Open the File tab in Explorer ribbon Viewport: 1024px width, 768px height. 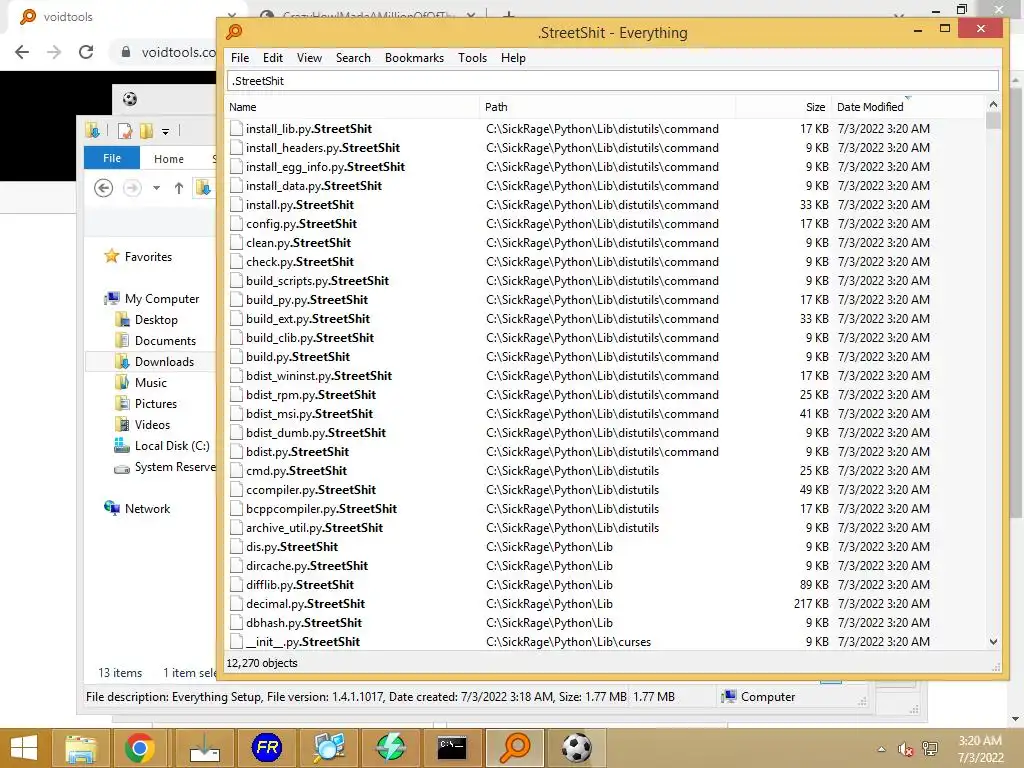point(112,158)
